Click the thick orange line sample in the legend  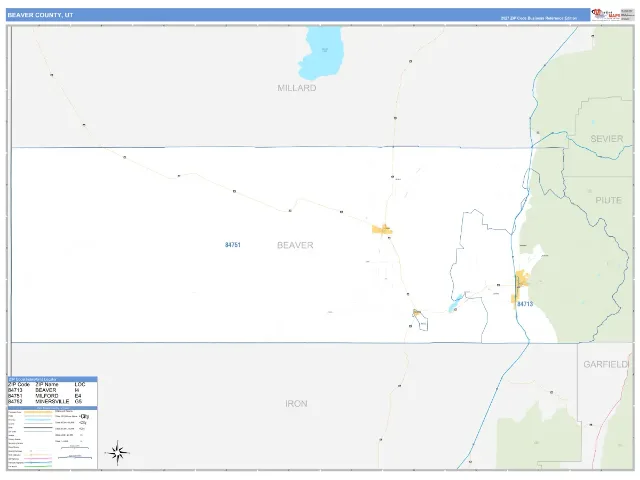pos(38,412)
